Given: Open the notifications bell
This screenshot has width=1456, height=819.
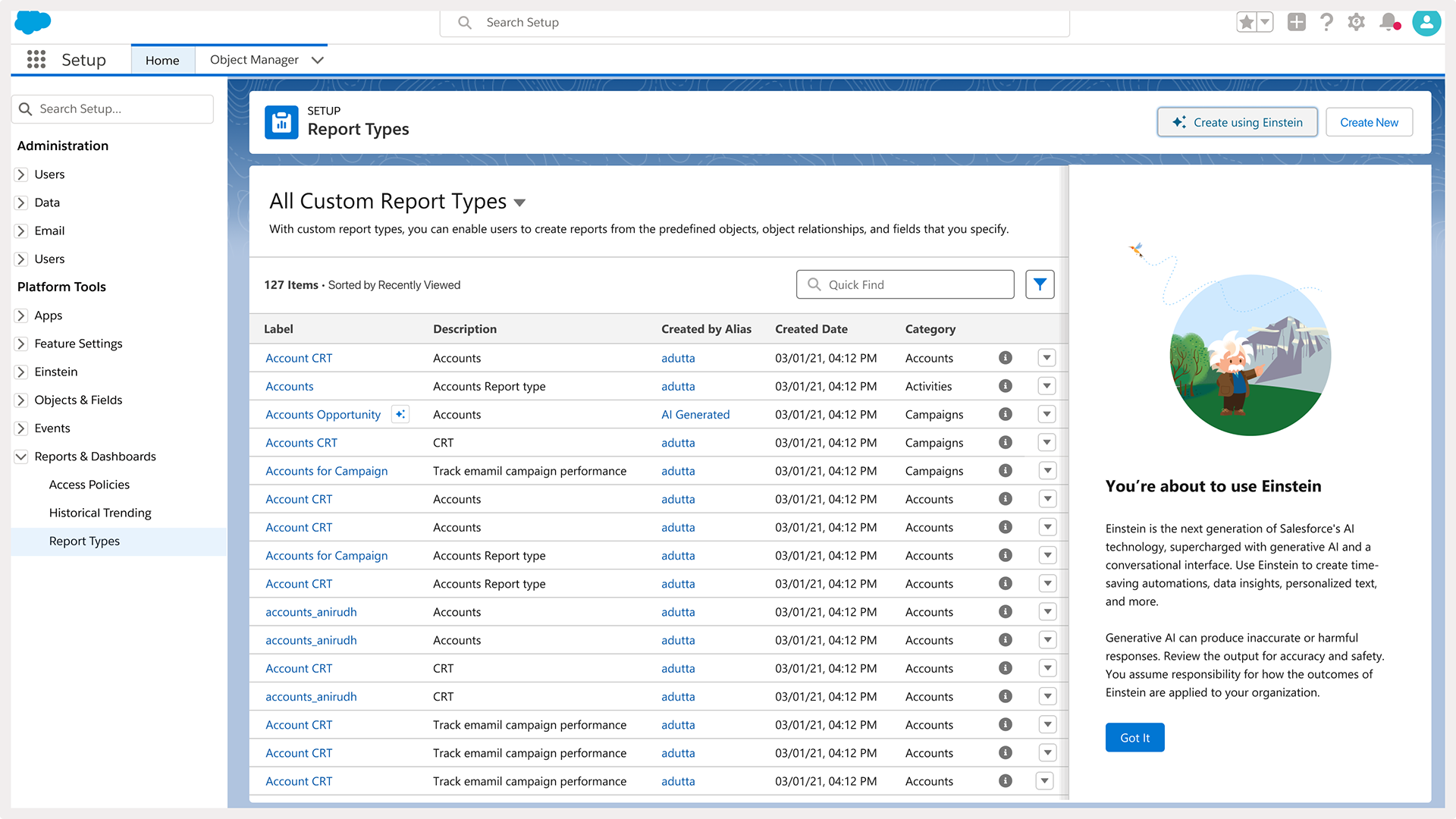Looking at the screenshot, I should click(x=1389, y=22).
